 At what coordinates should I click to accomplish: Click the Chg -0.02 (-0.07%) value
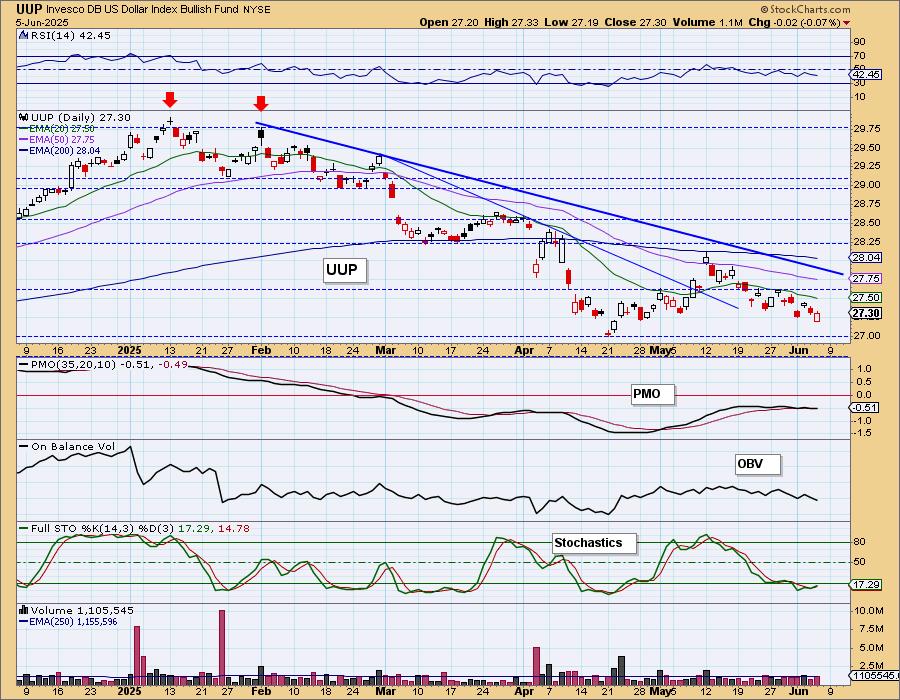[795, 22]
